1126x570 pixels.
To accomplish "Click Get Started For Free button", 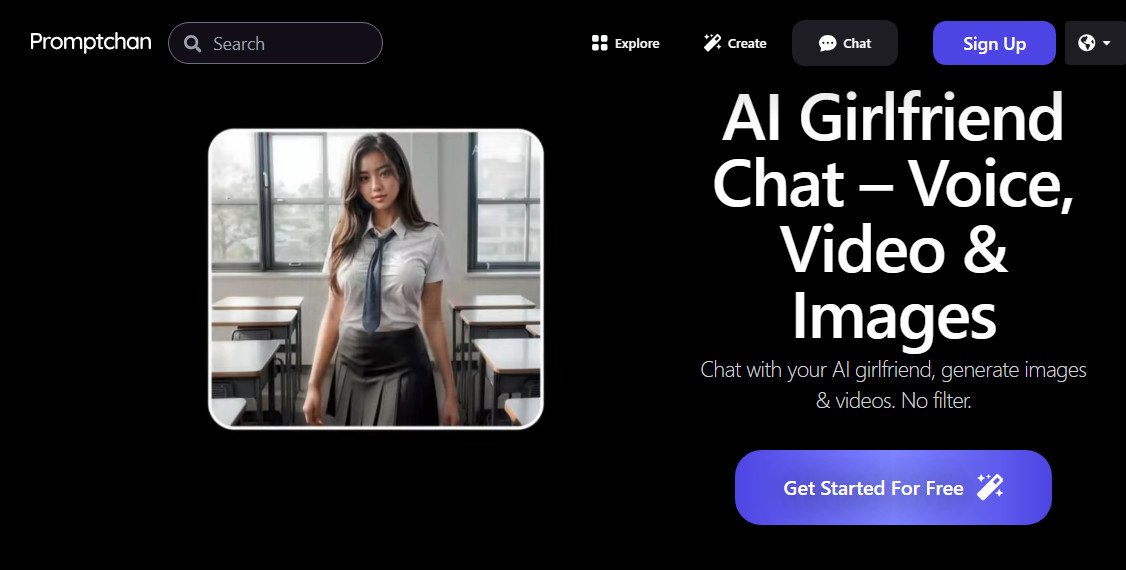I will [x=893, y=487].
